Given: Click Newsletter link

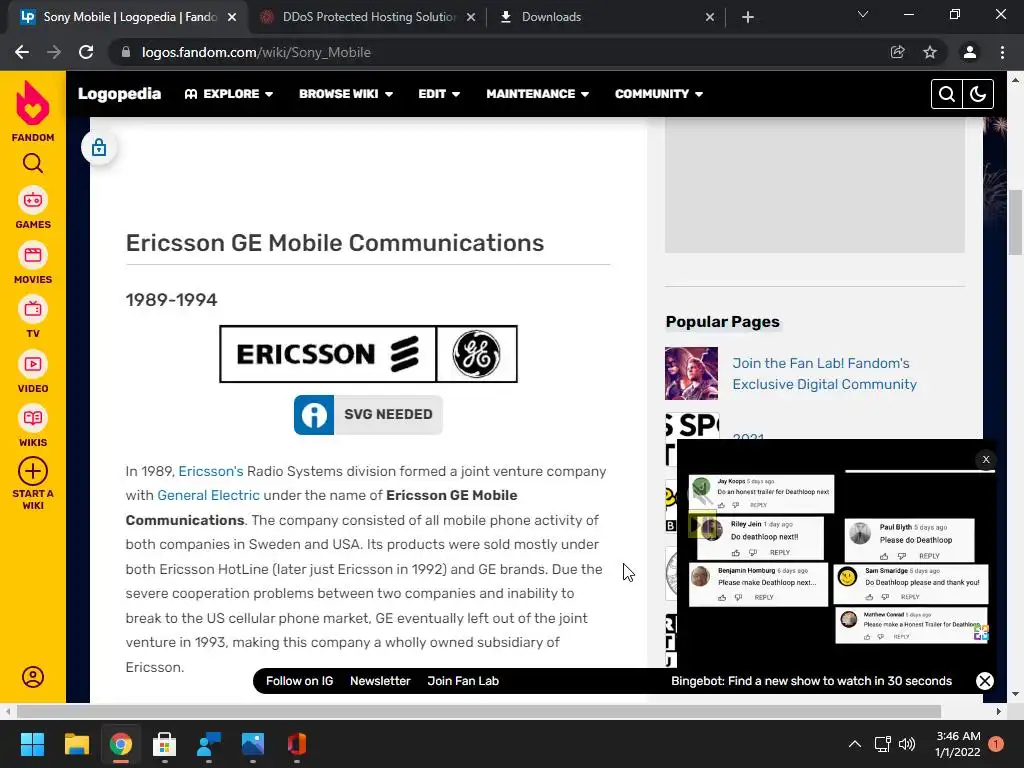Looking at the screenshot, I should pyautogui.click(x=380, y=681).
